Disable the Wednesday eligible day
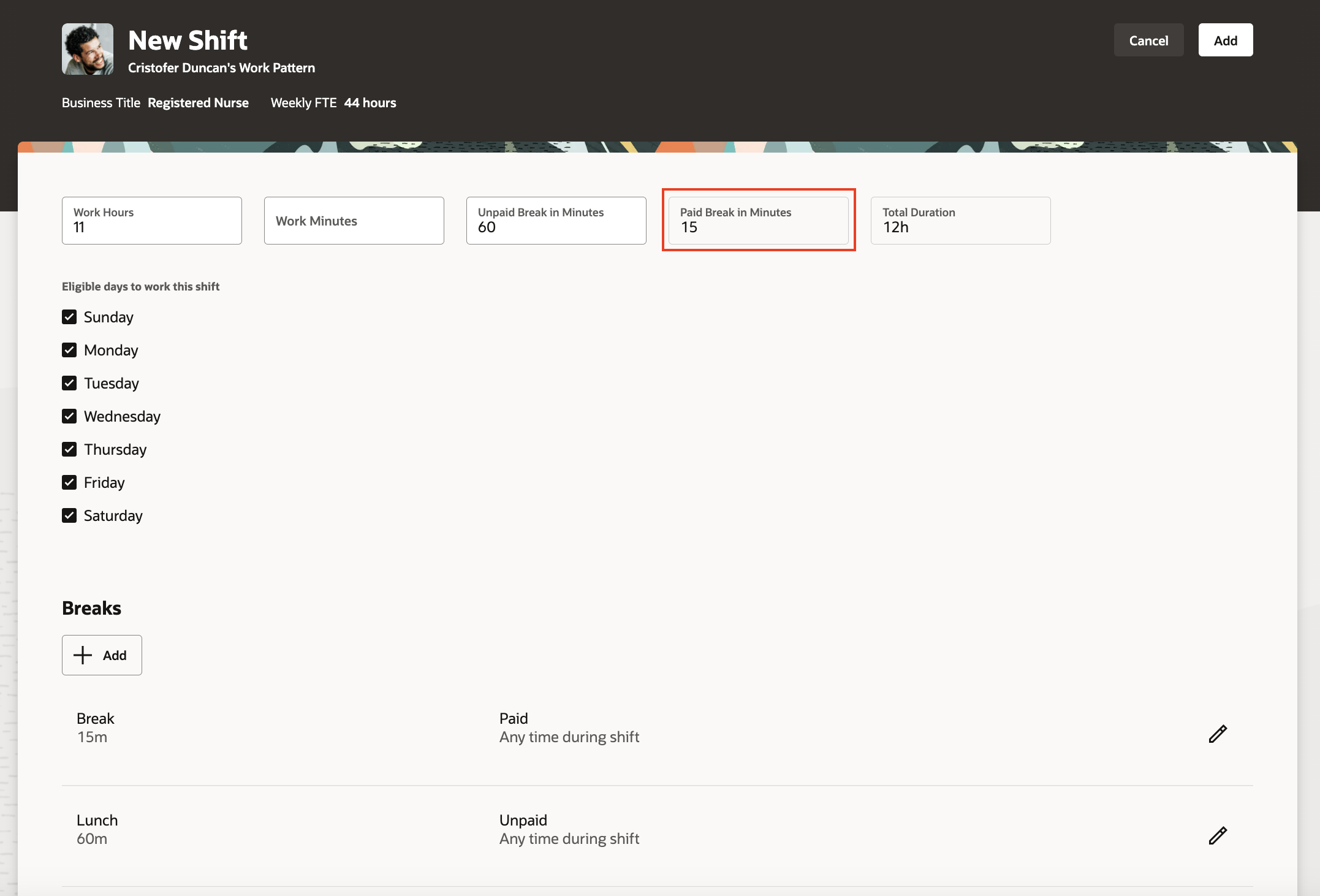This screenshot has height=896, width=1320. [69, 416]
